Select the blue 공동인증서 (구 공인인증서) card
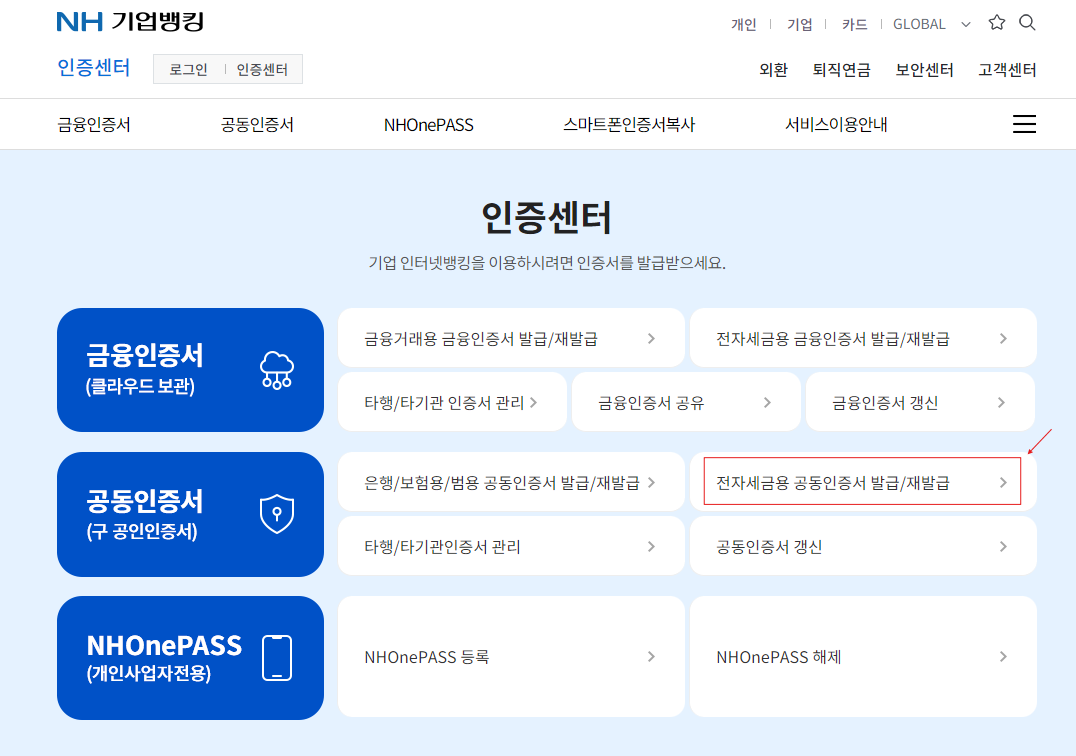Screen dimensions: 1076x756 click(190, 515)
